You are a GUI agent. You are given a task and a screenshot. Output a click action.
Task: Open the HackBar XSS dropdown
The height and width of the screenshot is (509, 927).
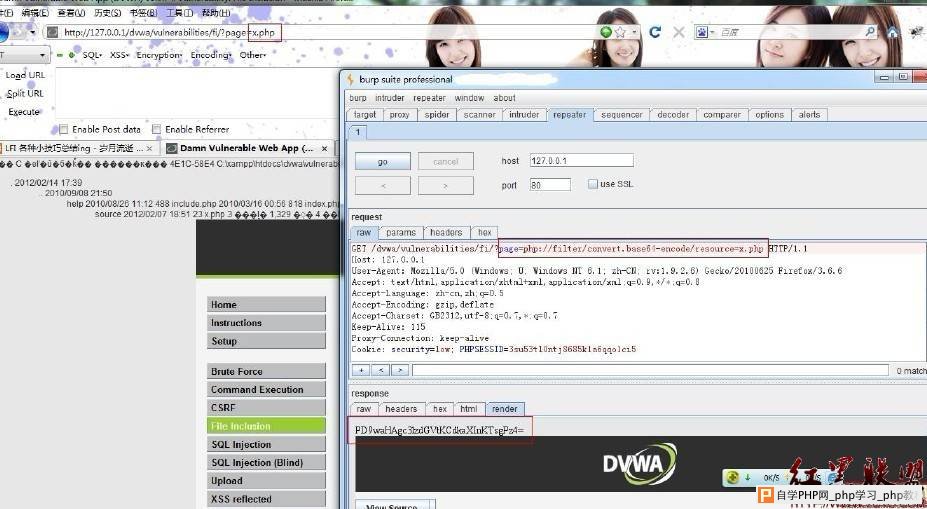coord(119,55)
